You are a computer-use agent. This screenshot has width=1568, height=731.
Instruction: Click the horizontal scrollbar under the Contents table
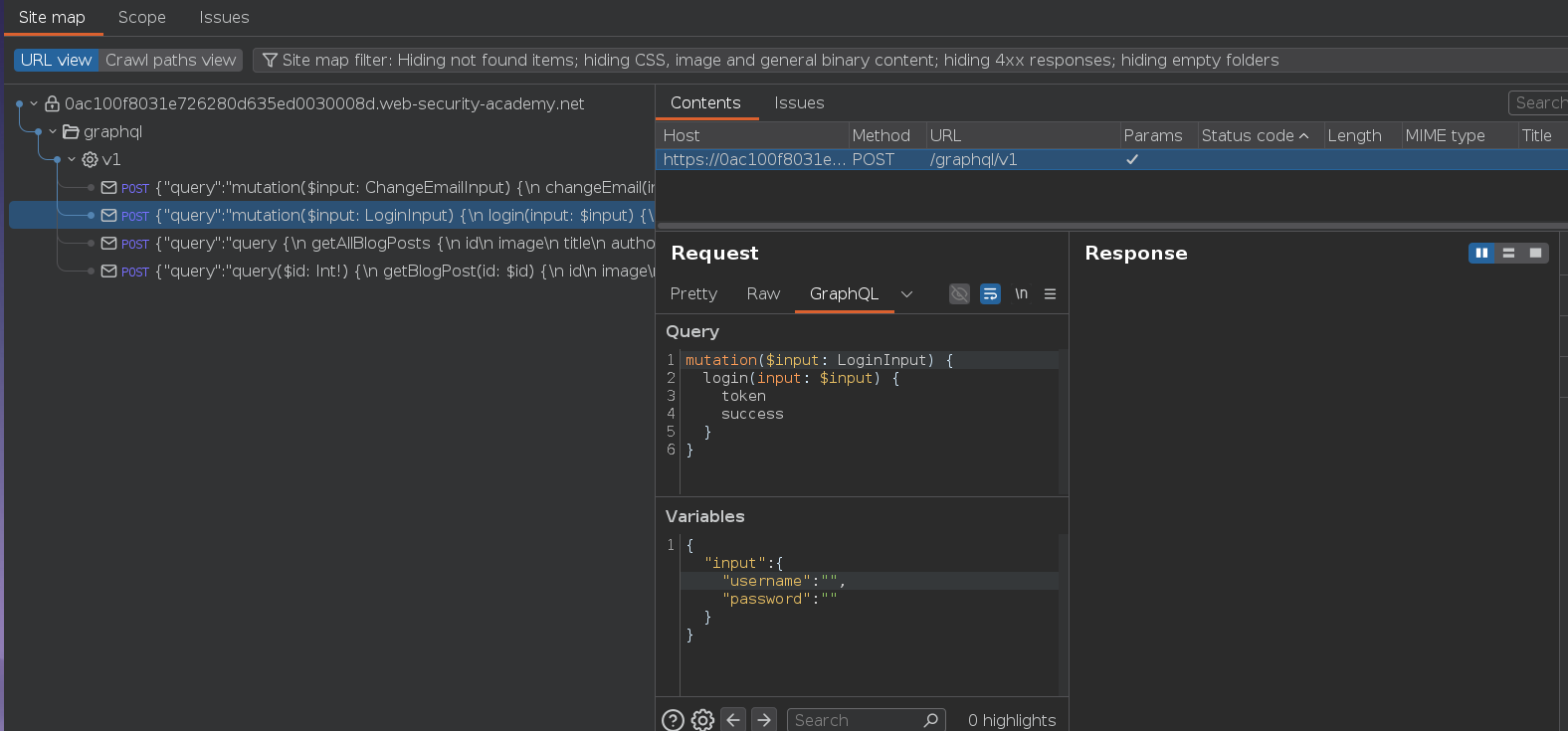pyautogui.click(x=1111, y=226)
